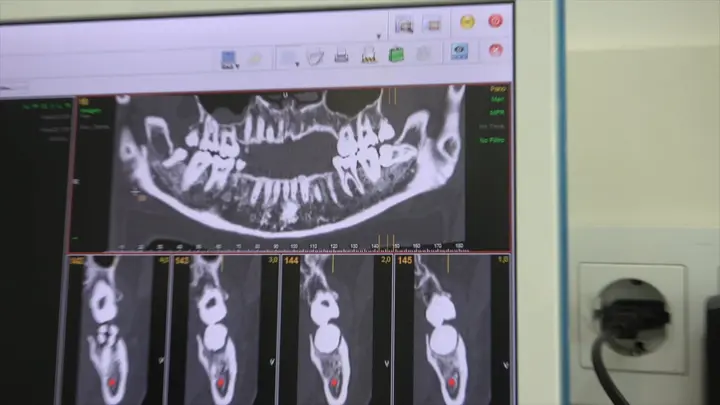Click the faded yellow toolbar icon
720x405 pixels.
[255, 59]
